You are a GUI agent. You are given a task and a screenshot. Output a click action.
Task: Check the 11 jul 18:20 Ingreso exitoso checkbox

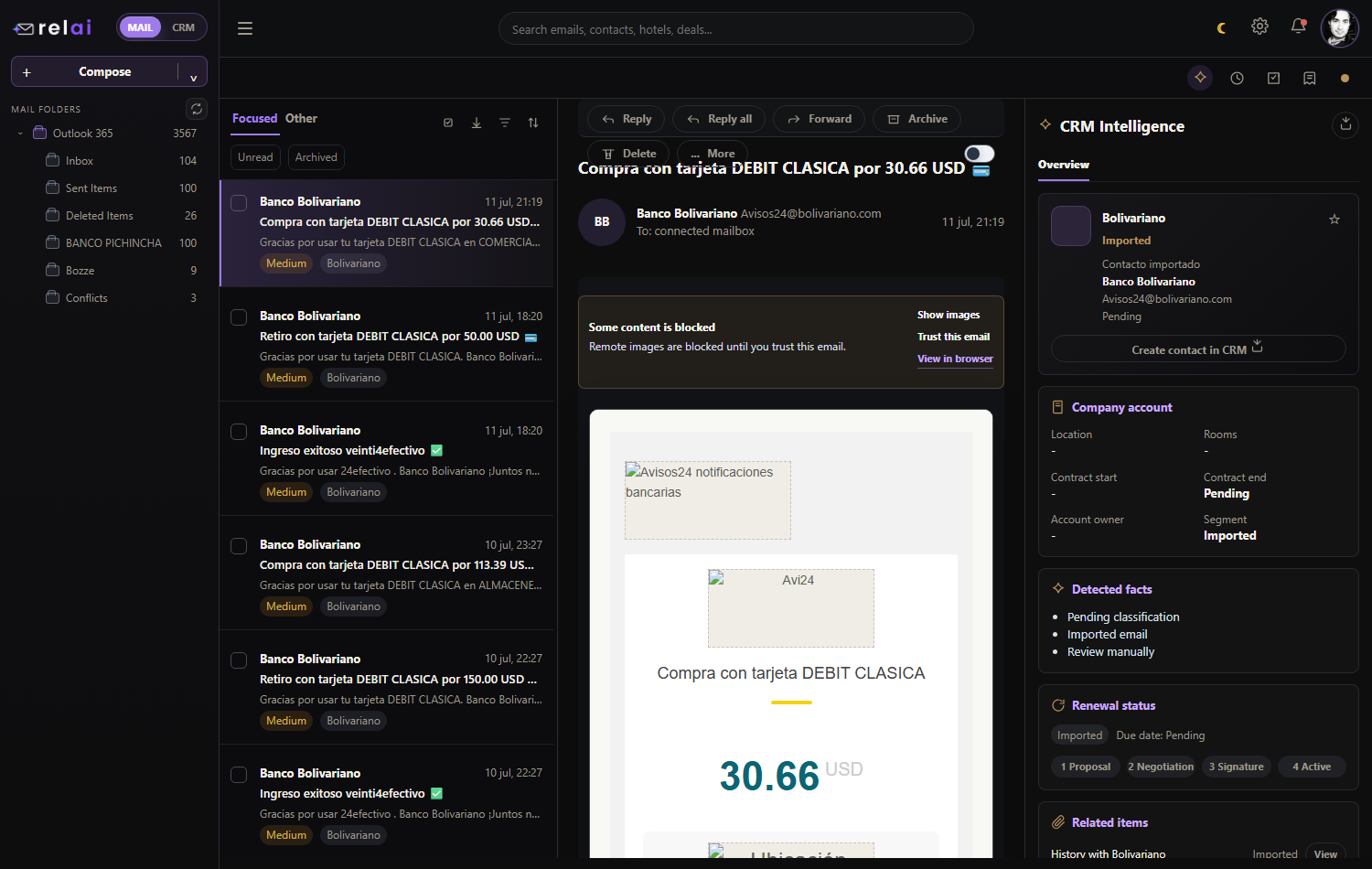click(x=239, y=432)
